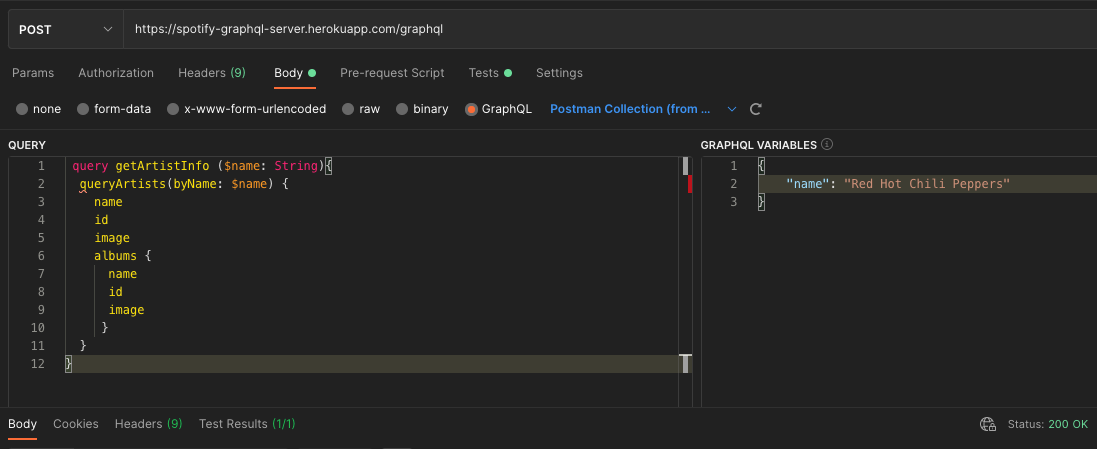Switch to the Params tab
1097x449 pixels.
coord(33,73)
